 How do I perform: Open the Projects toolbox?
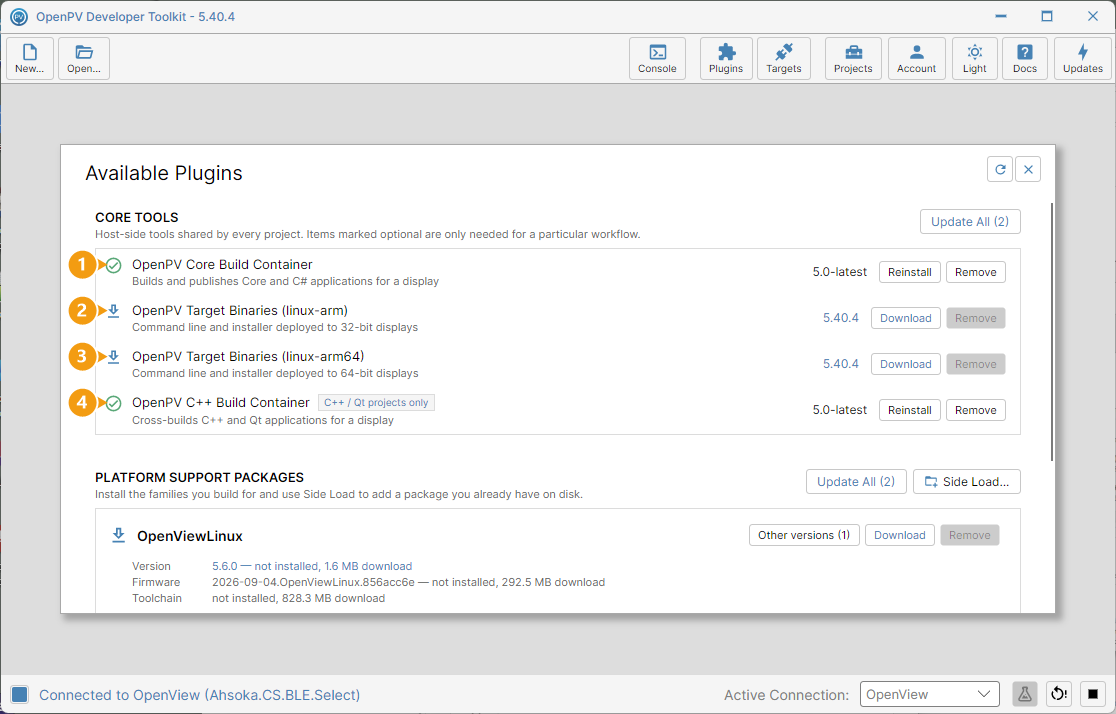point(853,58)
